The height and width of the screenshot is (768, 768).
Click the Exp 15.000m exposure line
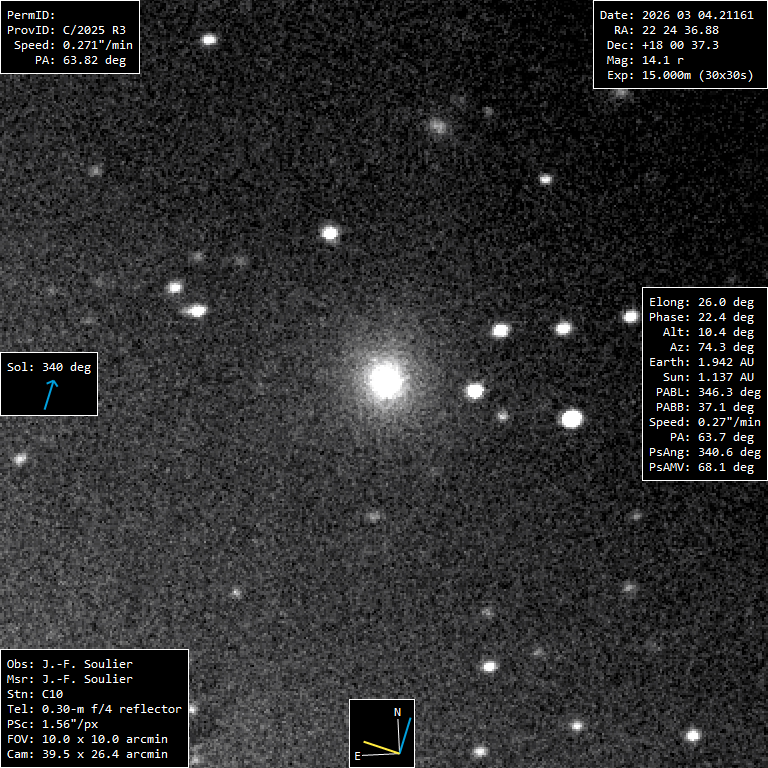[678, 75]
